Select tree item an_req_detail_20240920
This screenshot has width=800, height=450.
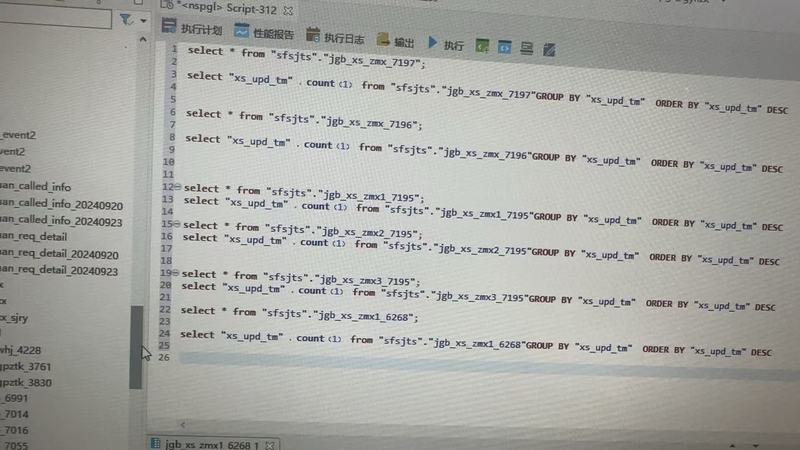(x=59, y=254)
